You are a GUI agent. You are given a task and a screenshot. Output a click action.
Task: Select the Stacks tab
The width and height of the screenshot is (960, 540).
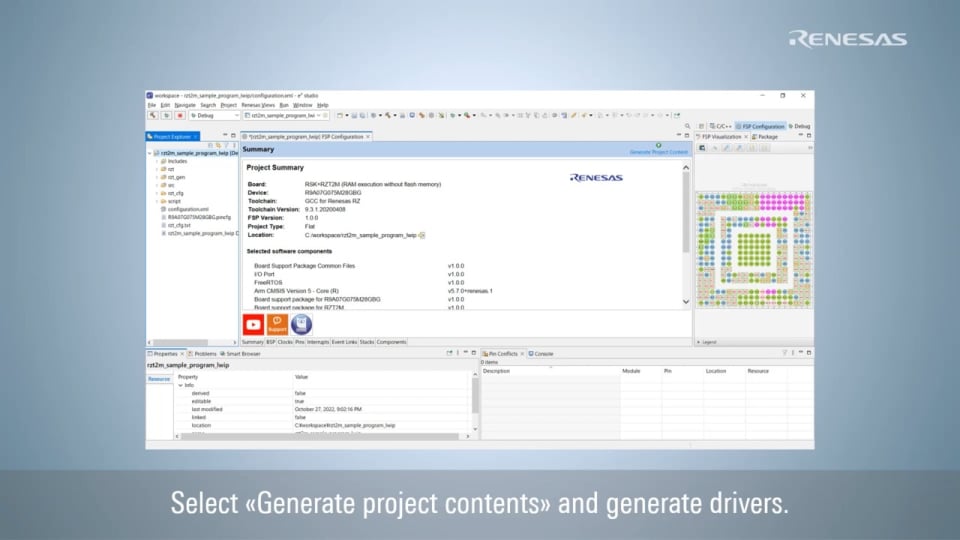(366, 342)
